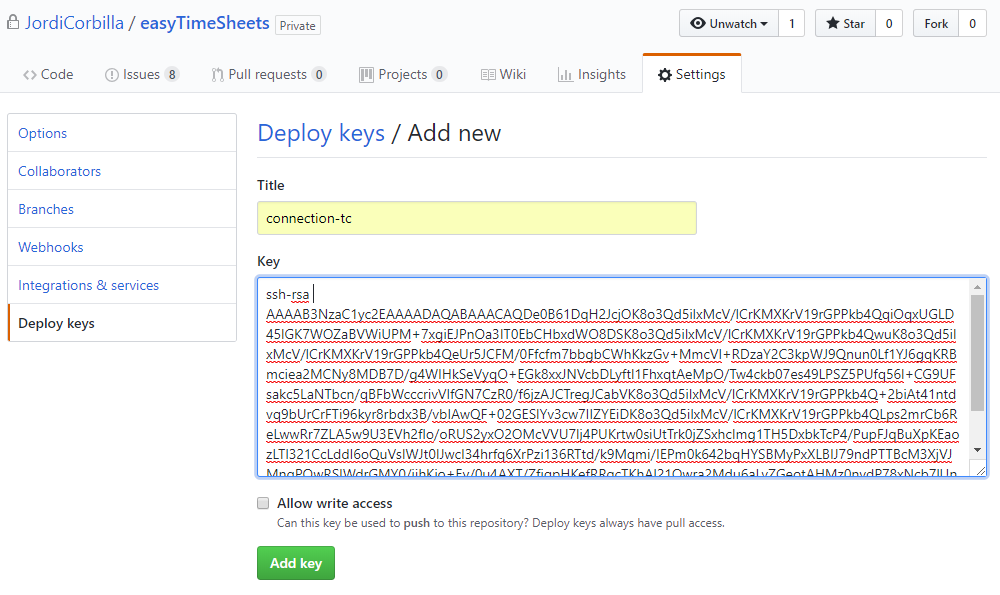This screenshot has width=1000, height=595.
Task: View fork count next to Fork
Action: 972,24
